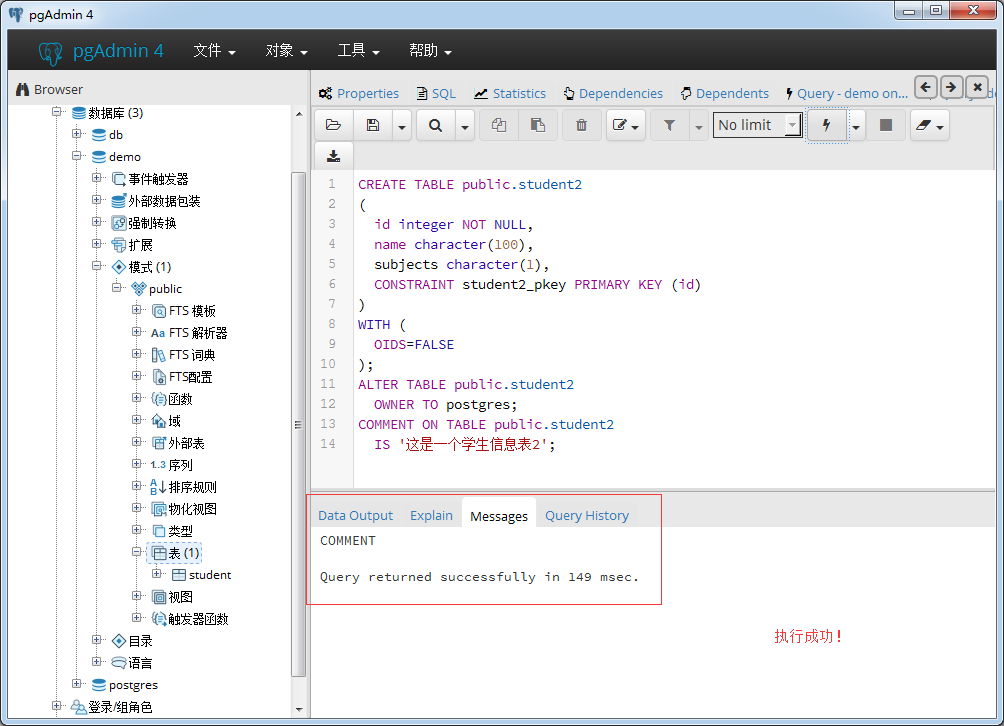
Task: Click browser tree scroll-down arrow
Action: pyautogui.click(x=299, y=709)
